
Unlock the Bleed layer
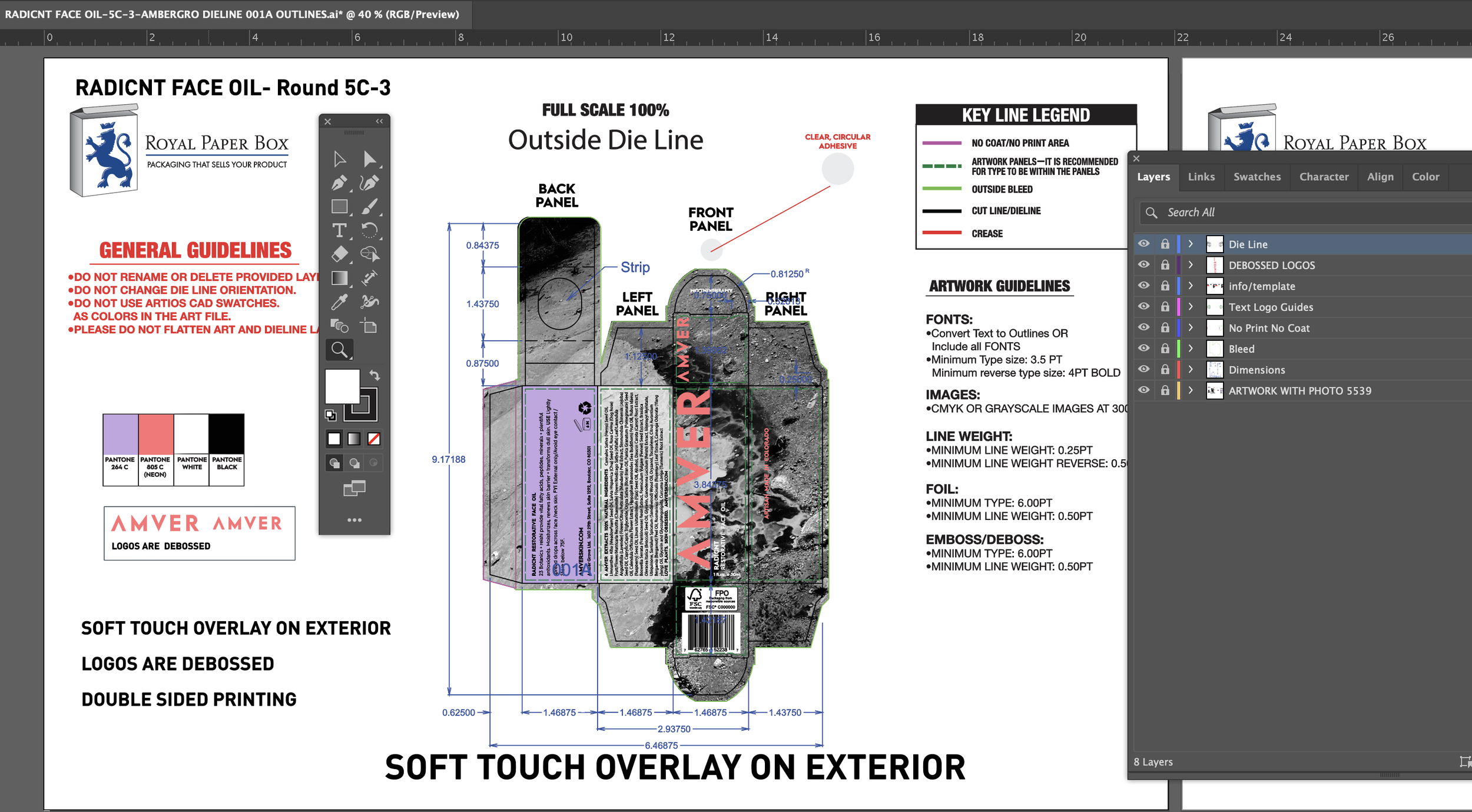[1165, 349]
